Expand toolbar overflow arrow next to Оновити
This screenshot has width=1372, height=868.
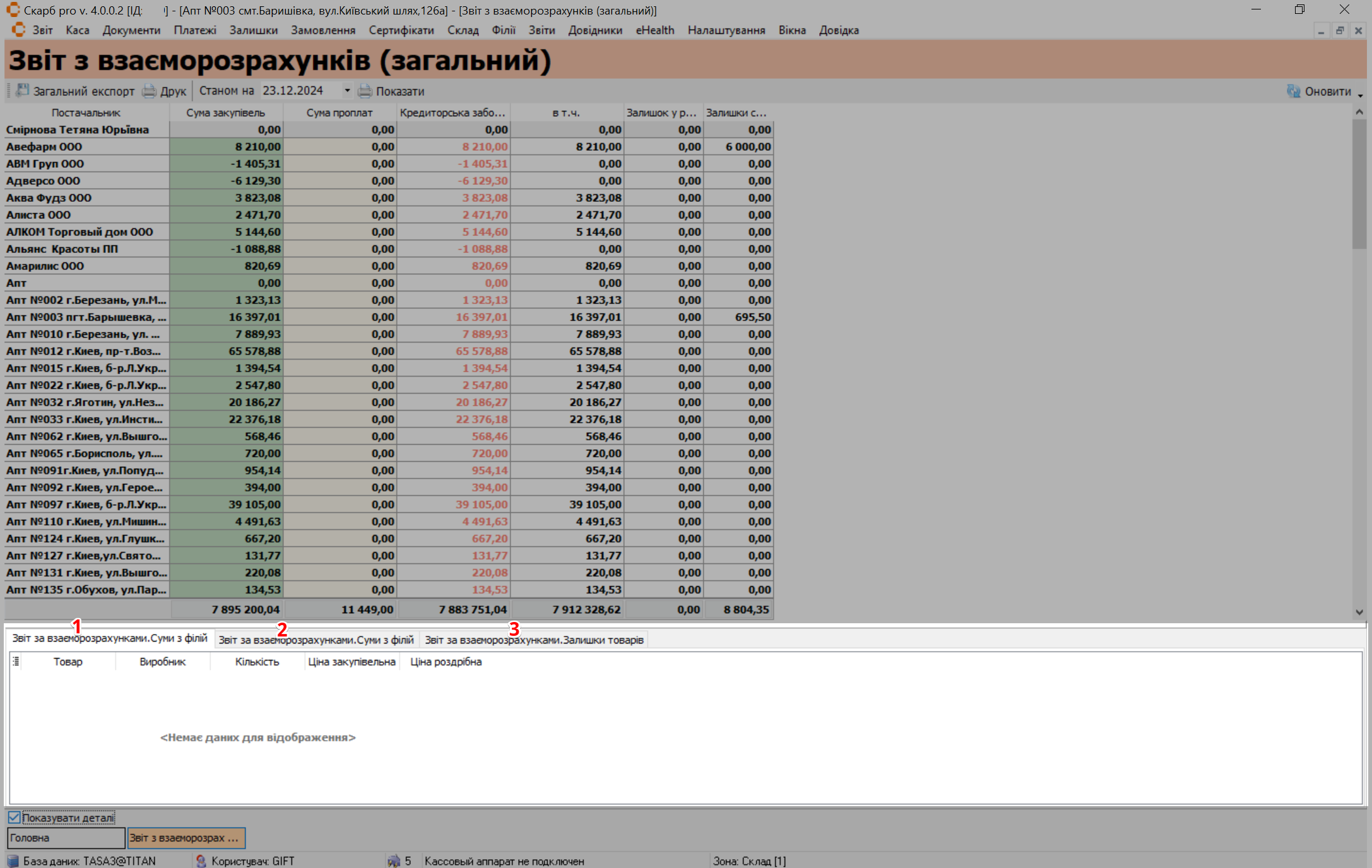(x=1361, y=95)
